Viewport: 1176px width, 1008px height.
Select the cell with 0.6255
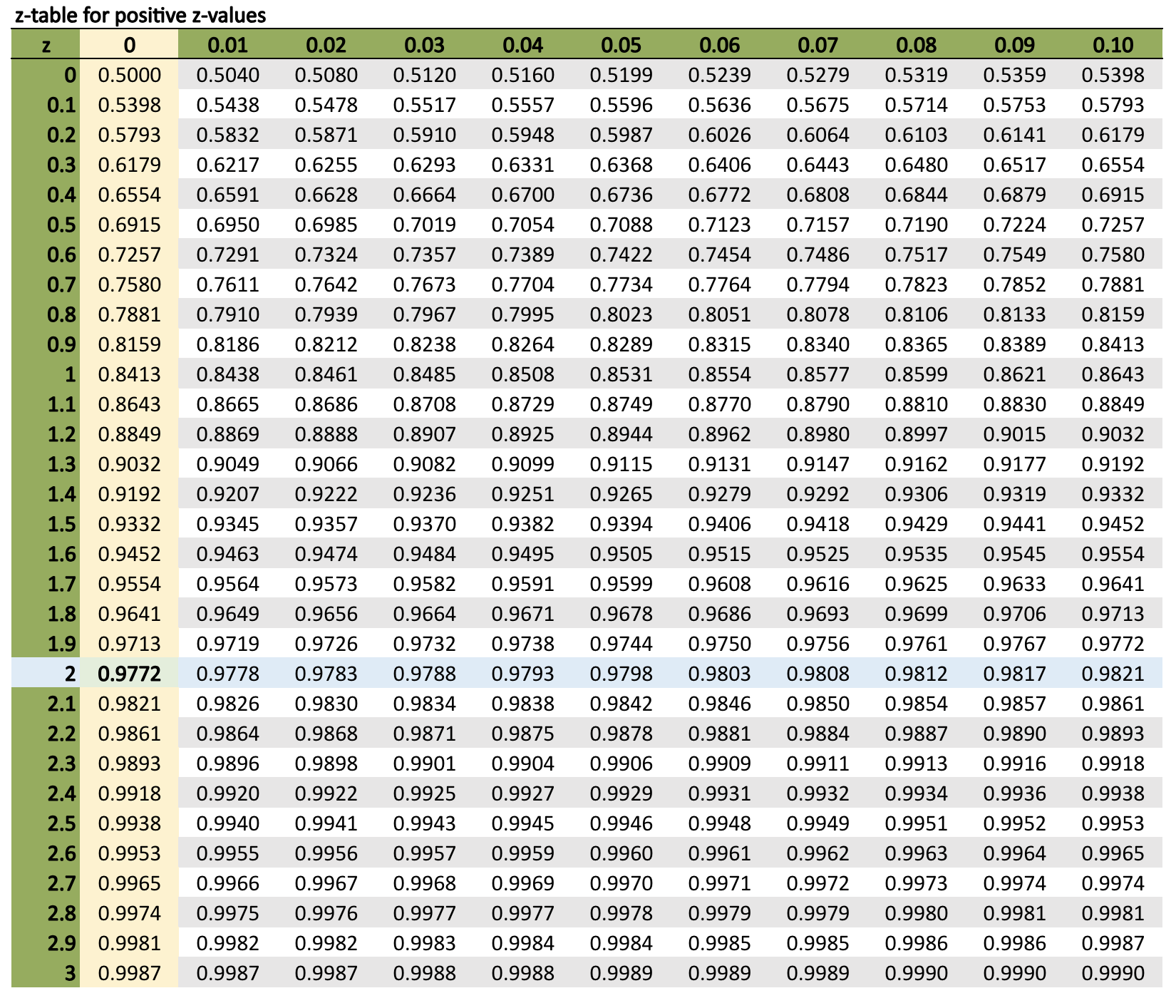326,165
